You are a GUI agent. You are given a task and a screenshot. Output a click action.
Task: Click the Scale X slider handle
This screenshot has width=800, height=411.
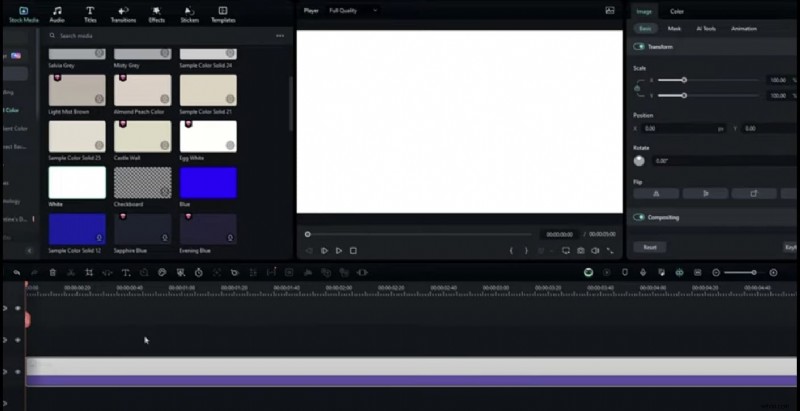[x=684, y=79]
